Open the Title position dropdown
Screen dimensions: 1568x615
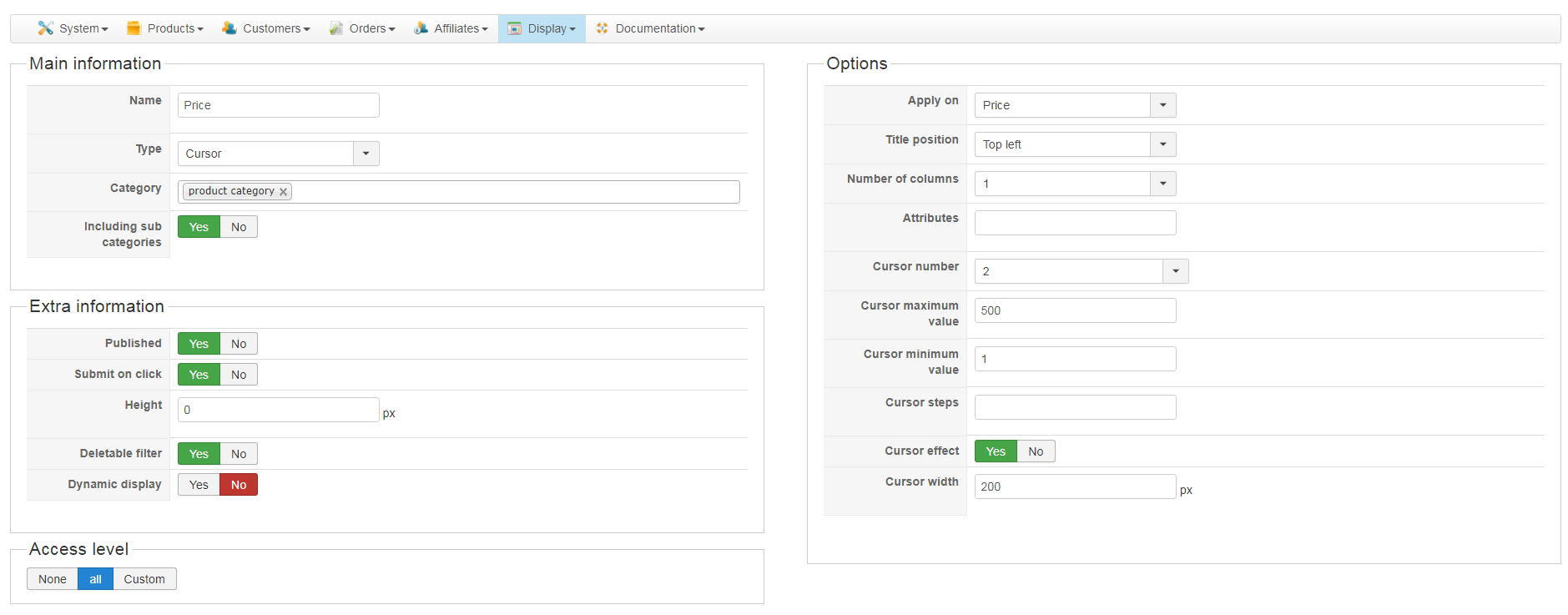pos(1162,144)
